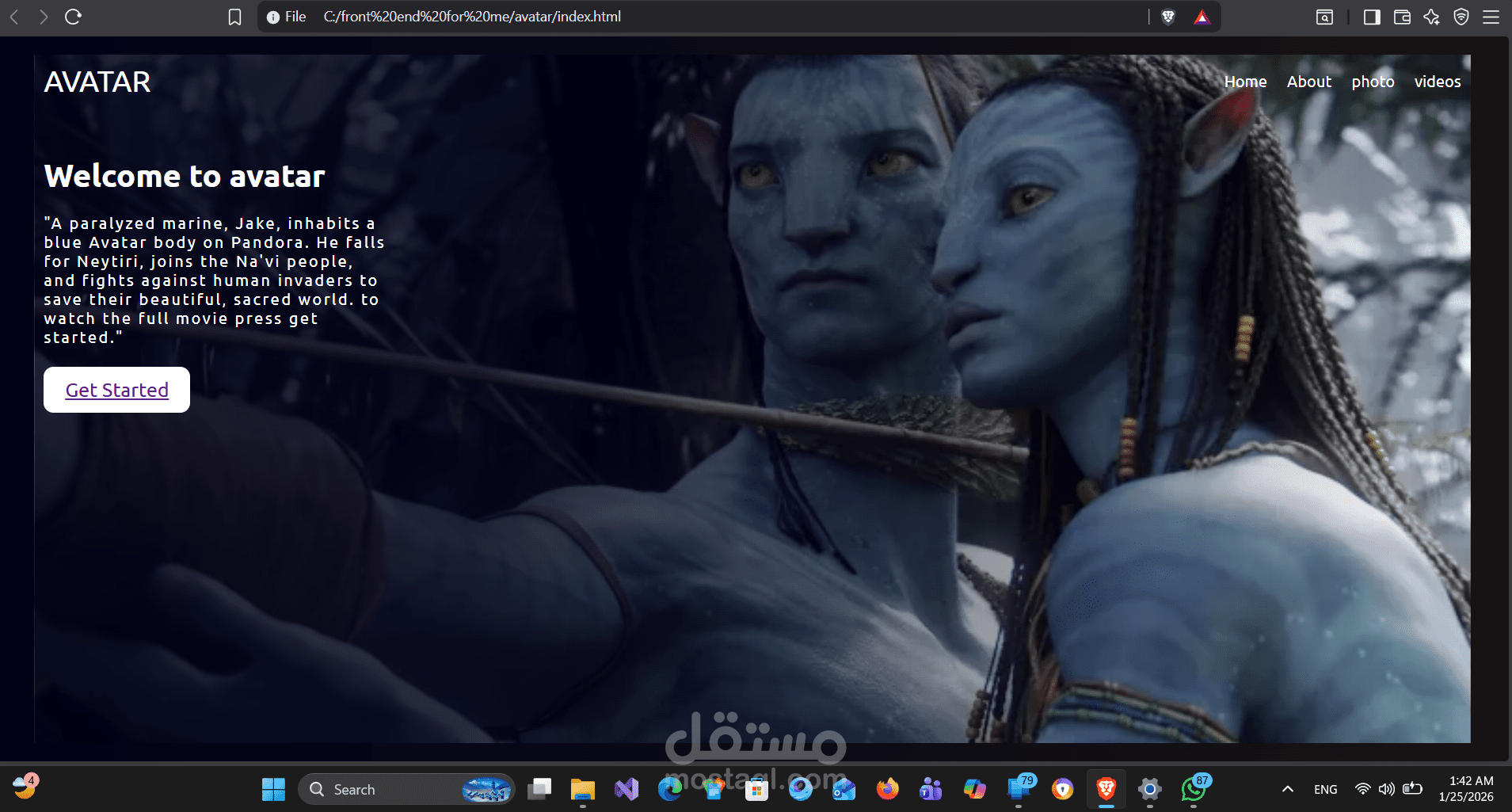Toggle the wifi status icon in tray
Viewport: 1512px width, 812px height.
1362,789
